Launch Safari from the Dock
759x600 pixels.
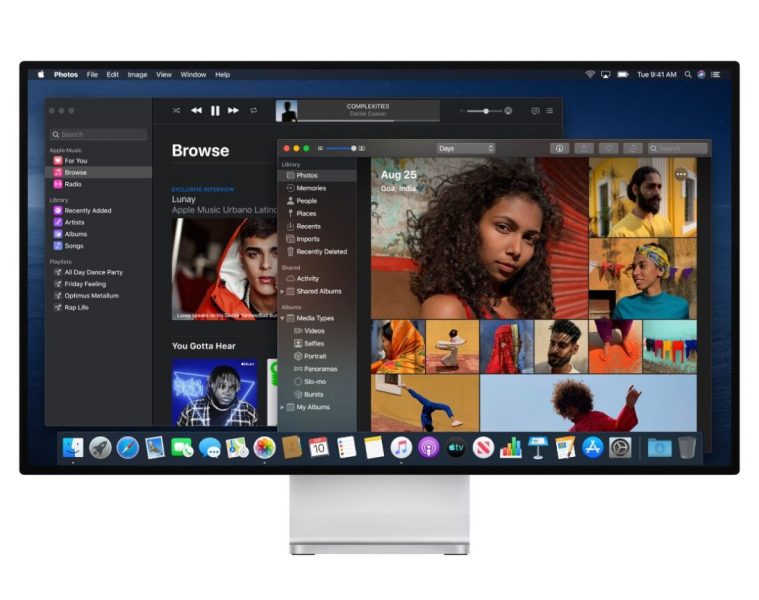(x=128, y=448)
